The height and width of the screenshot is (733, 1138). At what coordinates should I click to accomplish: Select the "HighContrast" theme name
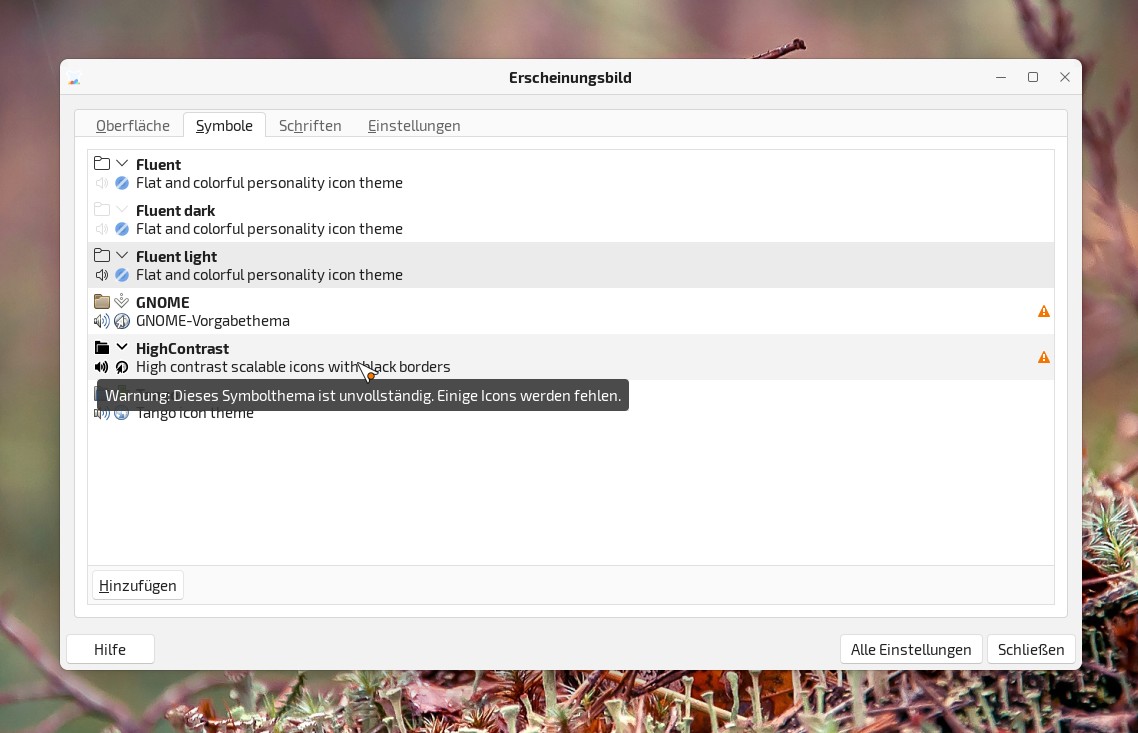(182, 348)
